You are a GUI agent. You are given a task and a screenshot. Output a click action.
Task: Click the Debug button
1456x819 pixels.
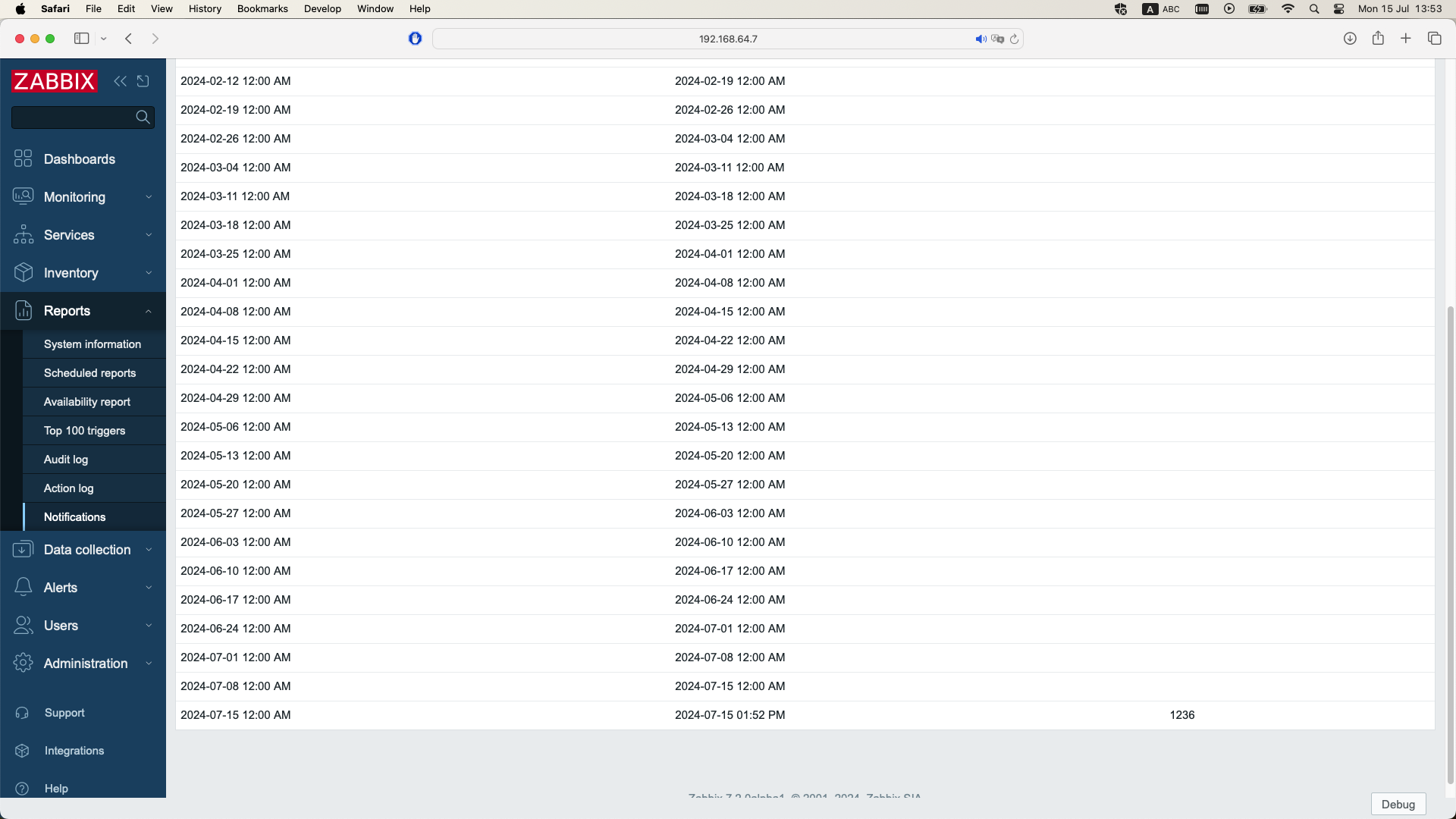pos(1398,805)
